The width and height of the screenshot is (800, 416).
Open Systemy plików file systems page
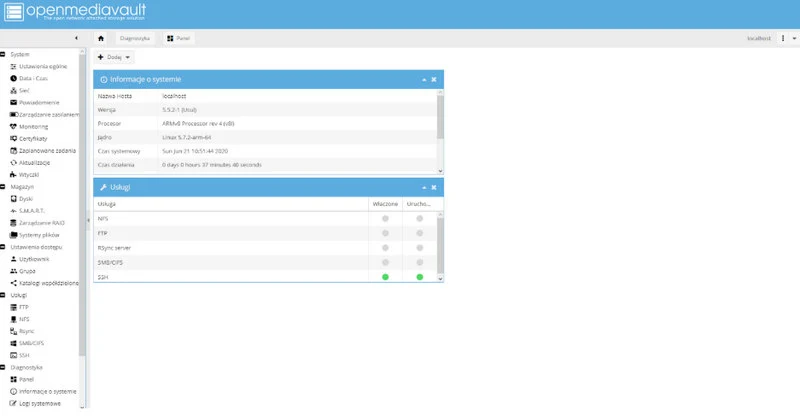[36, 235]
